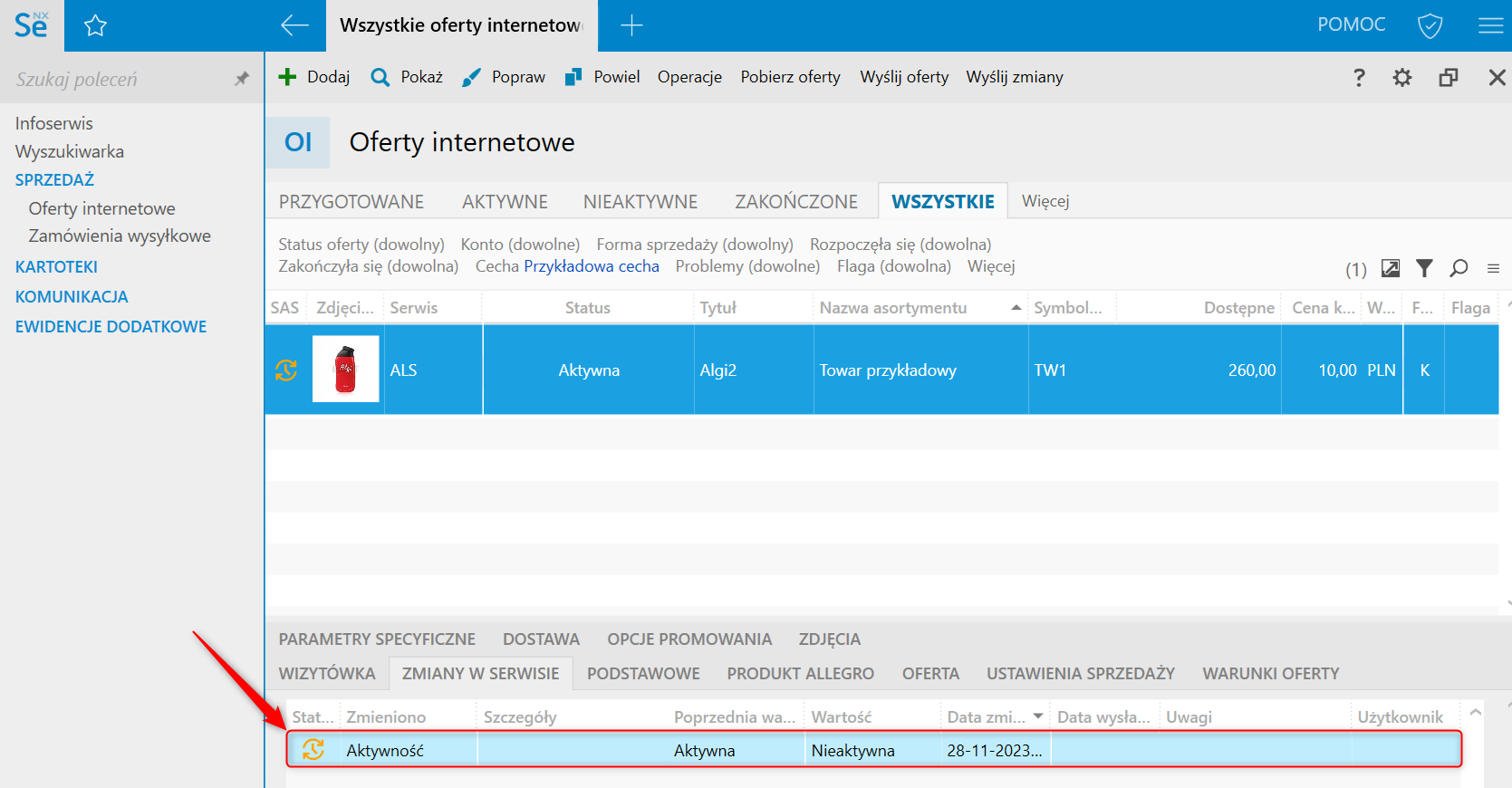Pin the command search panel
This screenshot has width=1512, height=788.
[241, 79]
